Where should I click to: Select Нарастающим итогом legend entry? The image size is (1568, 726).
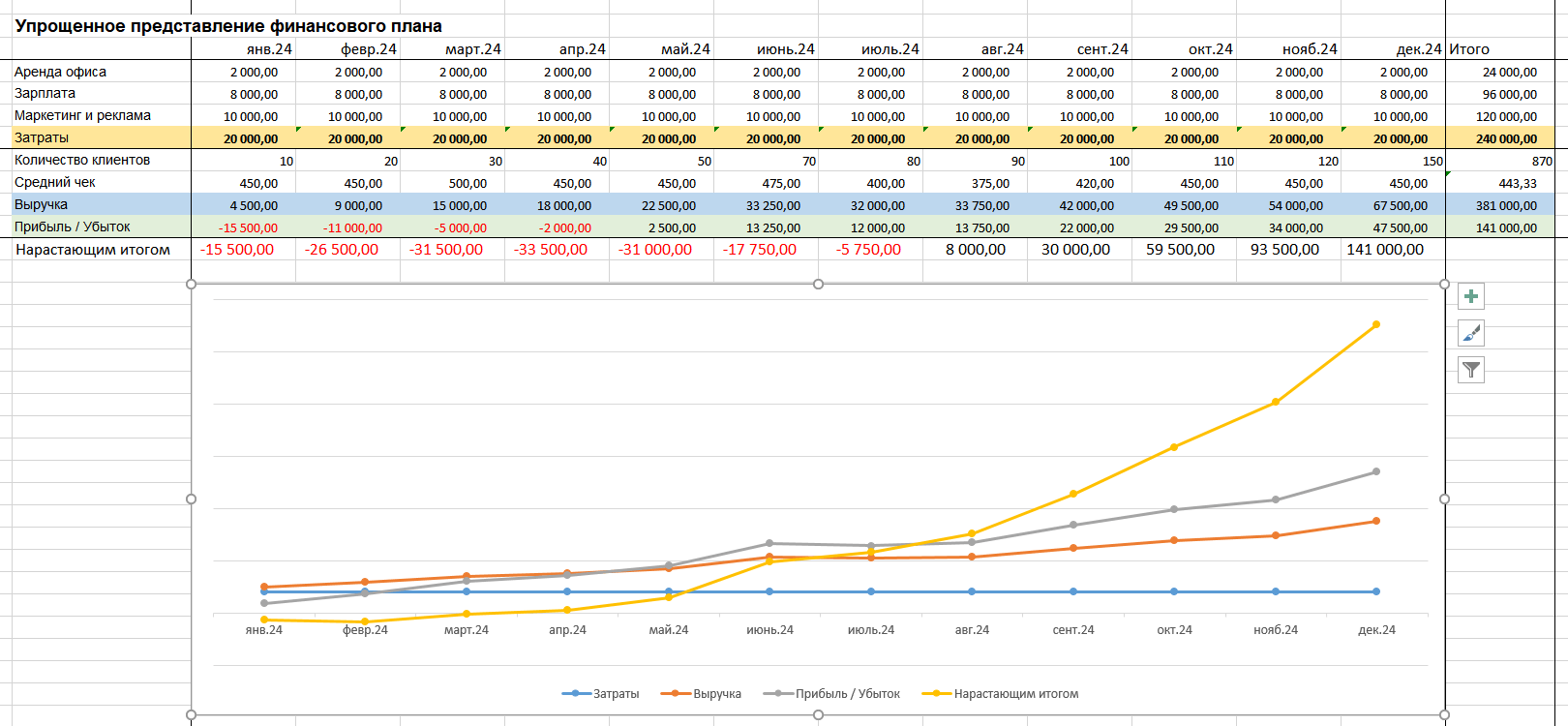coord(1000,694)
